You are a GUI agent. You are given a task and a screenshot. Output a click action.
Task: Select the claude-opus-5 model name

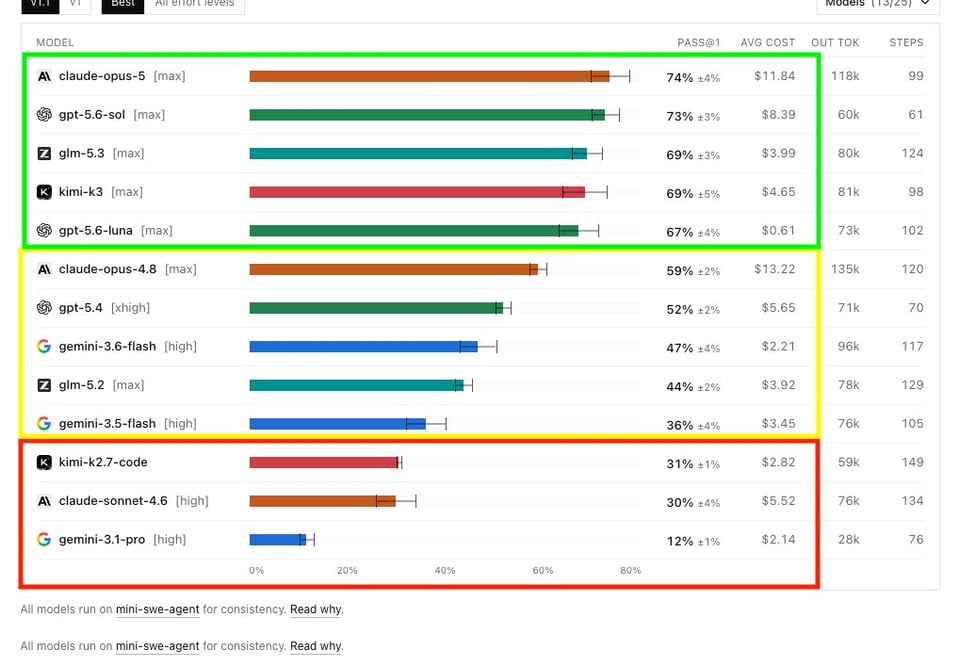[102, 76]
